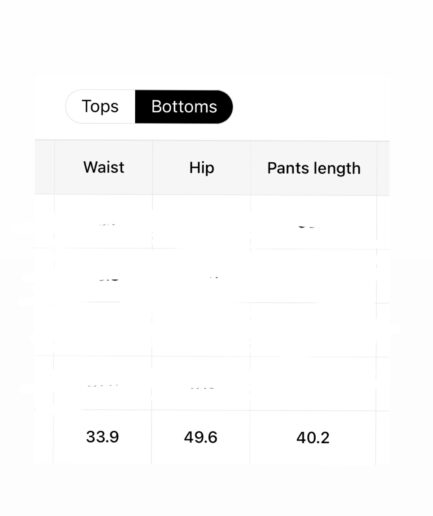The width and height of the screenshot is (433, 516).
Task: Click the second-row faded Hip cell
Action: point(201,276)
